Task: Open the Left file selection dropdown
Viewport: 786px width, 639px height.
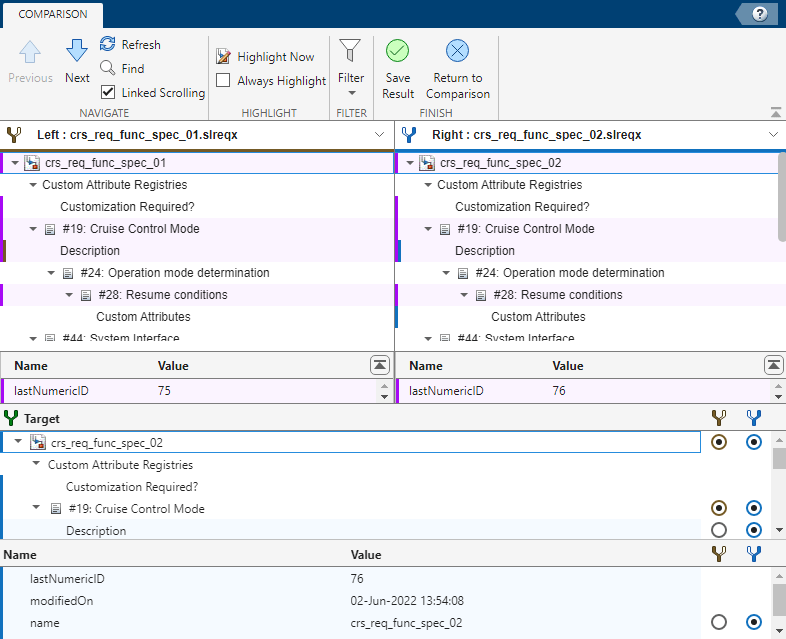Action: [x=379, y=134]
